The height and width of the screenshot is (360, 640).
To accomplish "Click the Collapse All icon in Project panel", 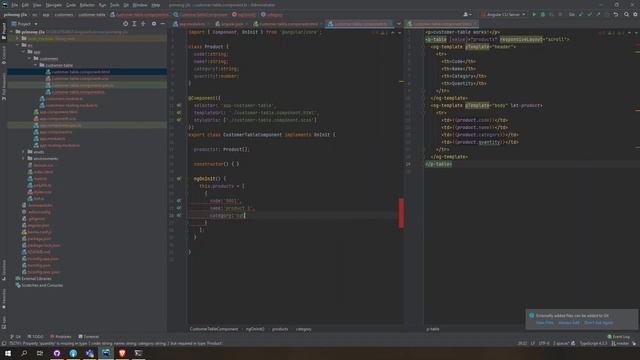I will 143,24.
